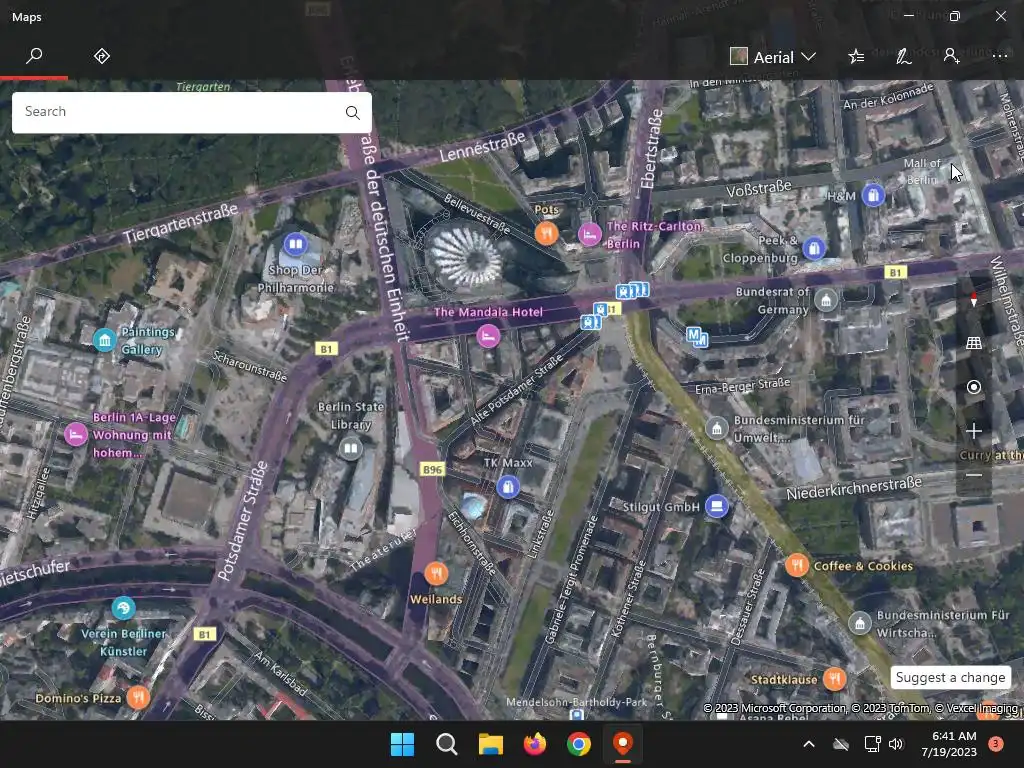Click the Niederkirchnerstraße street label

[x=854, y=488]
